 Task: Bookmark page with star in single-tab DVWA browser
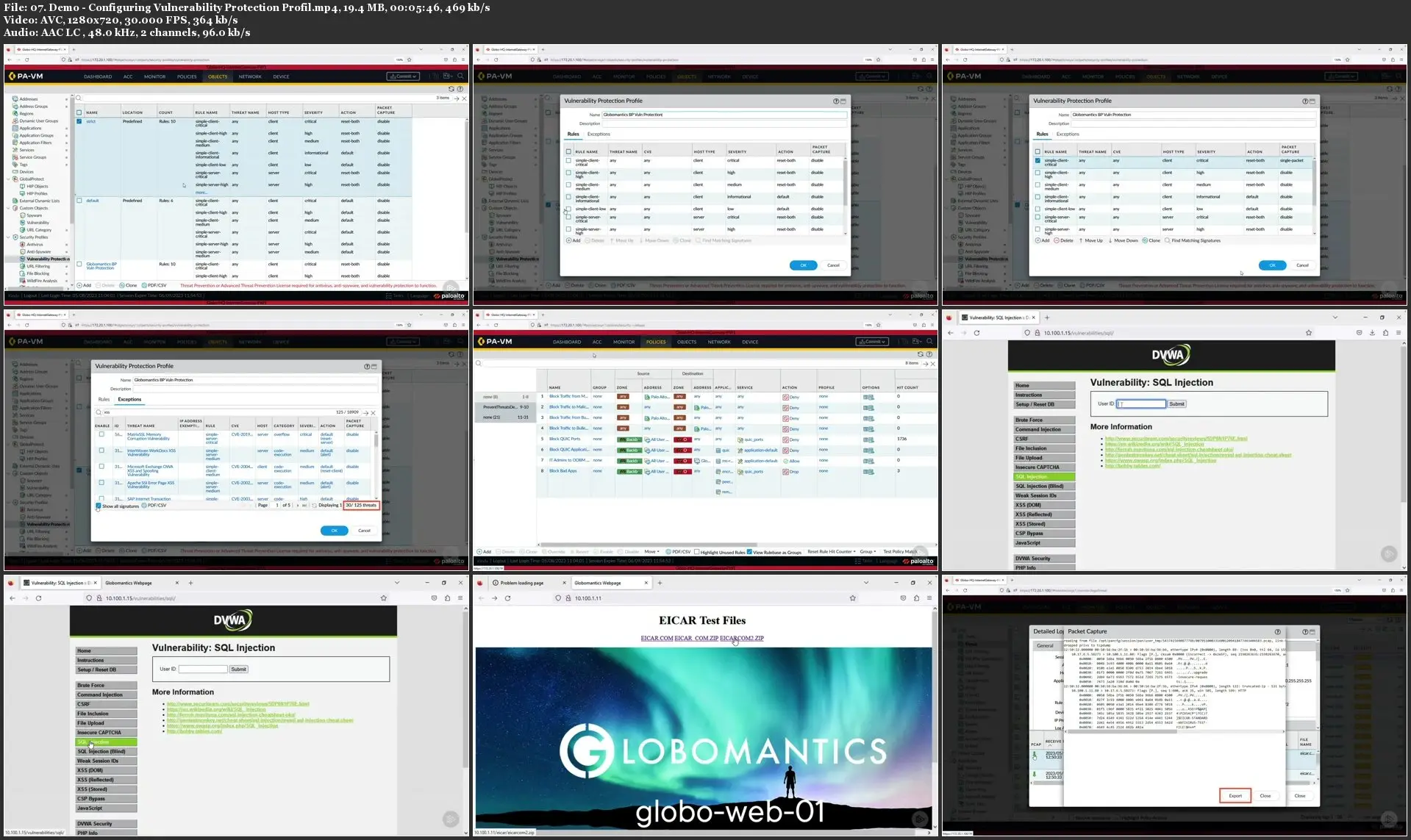point(1309,333)
